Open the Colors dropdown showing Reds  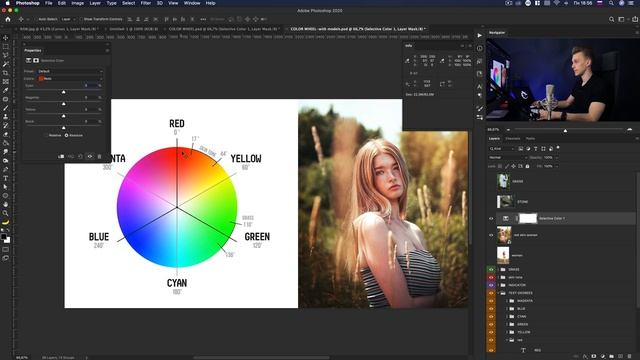pyautogui.click(x=70, y=78)
